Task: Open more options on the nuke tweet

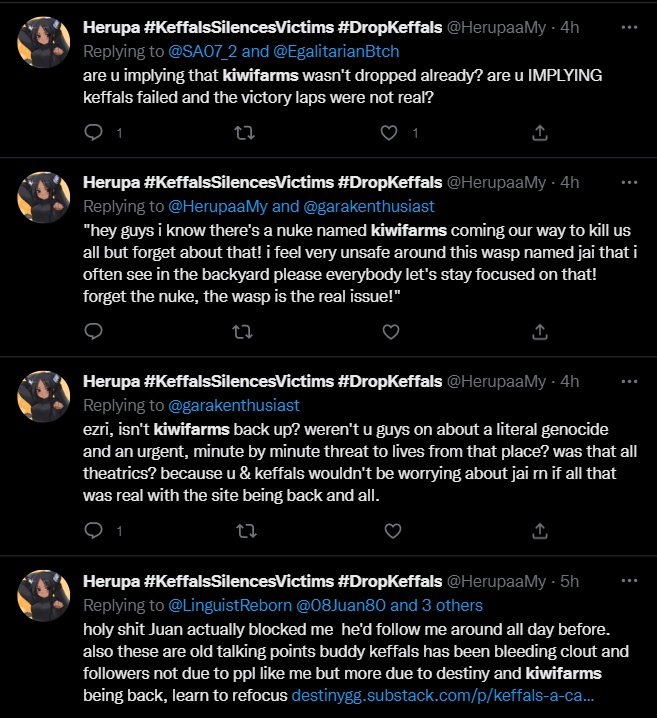Action: click(x=629, y=181)
